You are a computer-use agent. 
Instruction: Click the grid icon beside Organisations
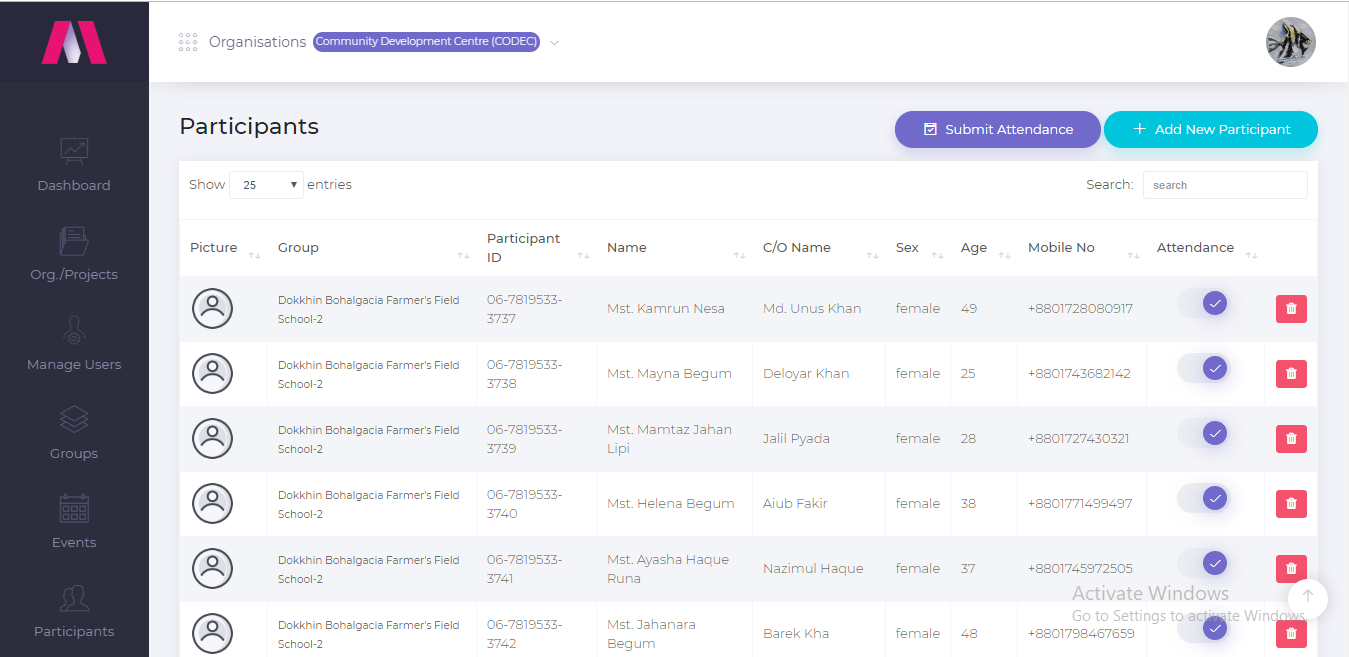pyautogui.click(x=188, y=42)
